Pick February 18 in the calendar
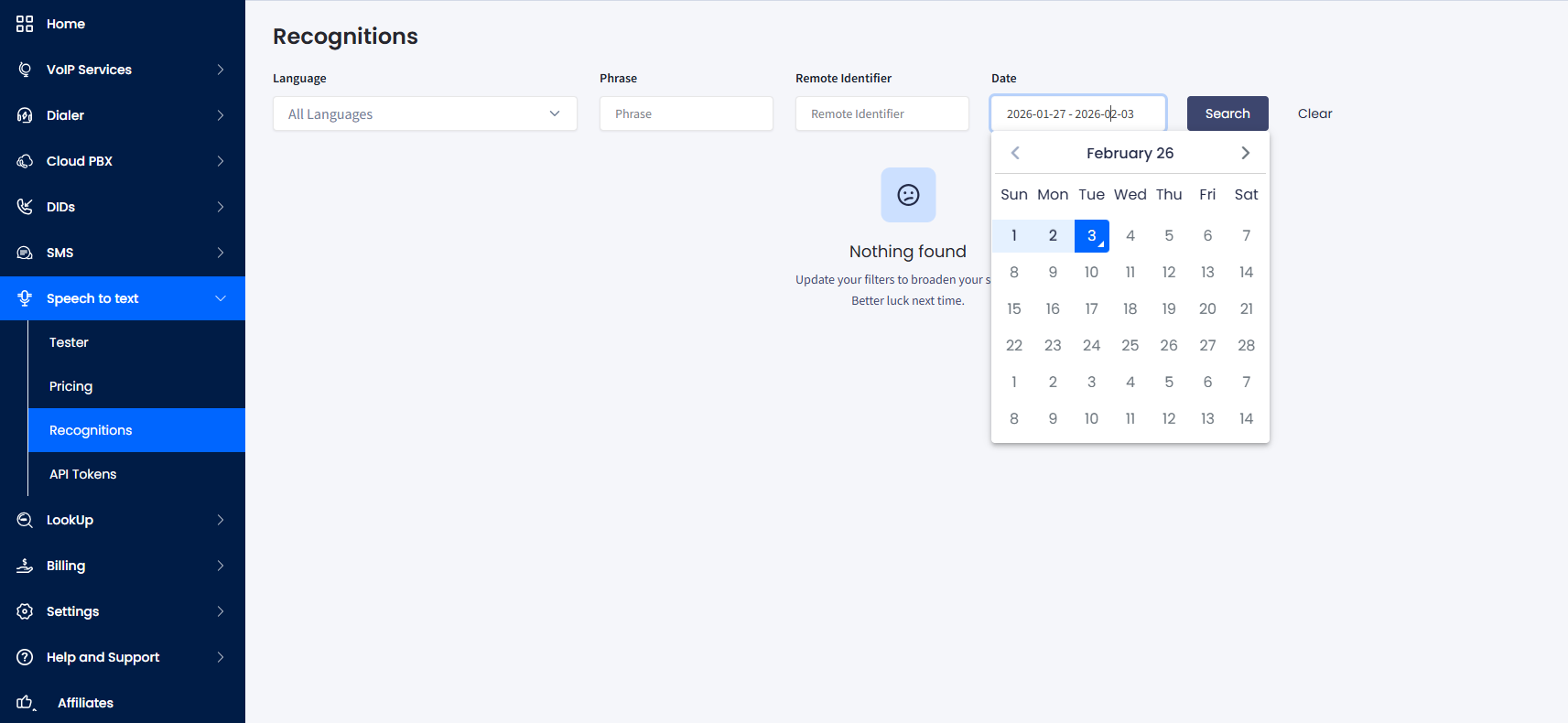Viewport: 1568px width, 723px height. tap(1130, 308)
